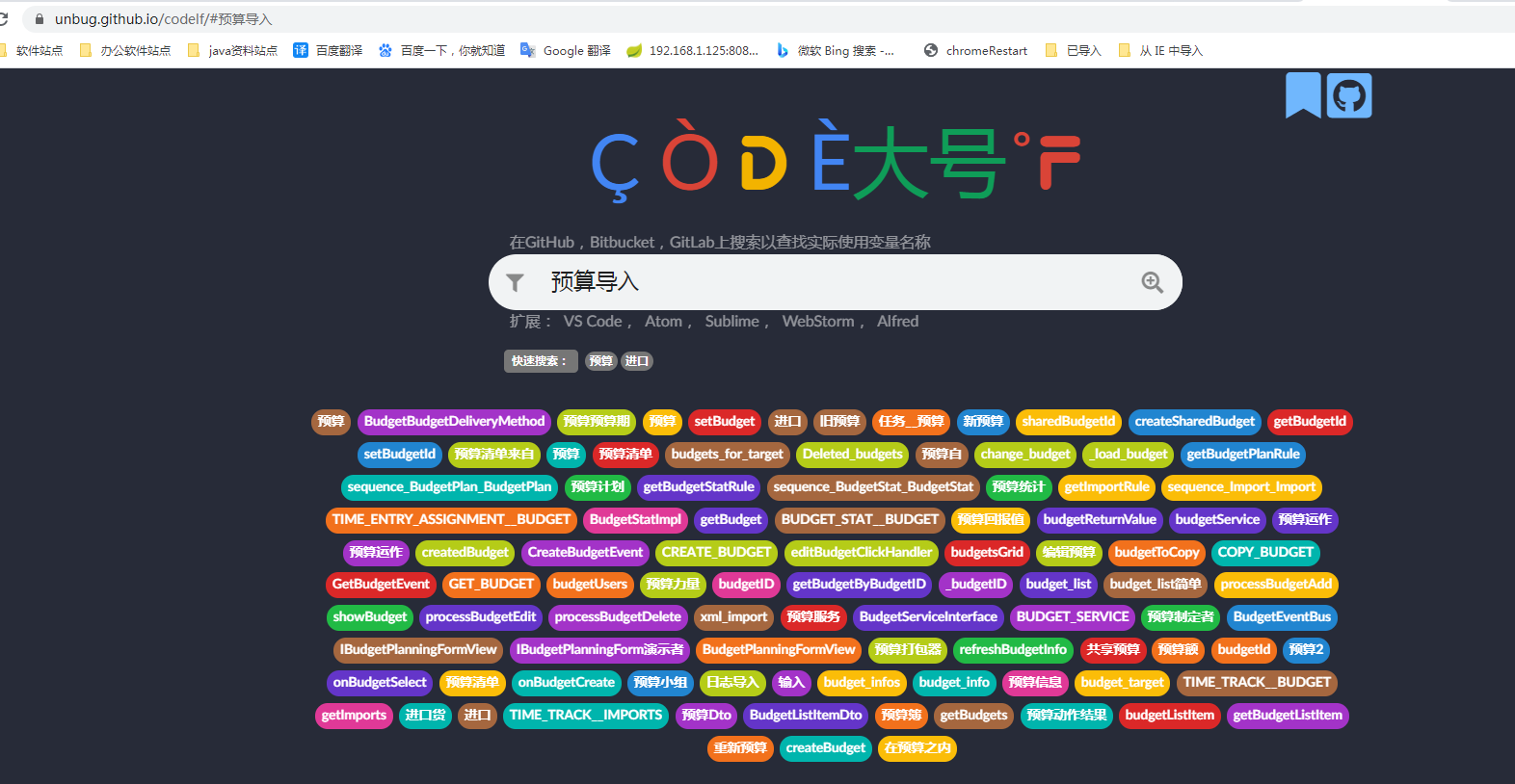1515x784 pixels.
Task: Click the getBudgetId tag
Action: point(1310,422)
